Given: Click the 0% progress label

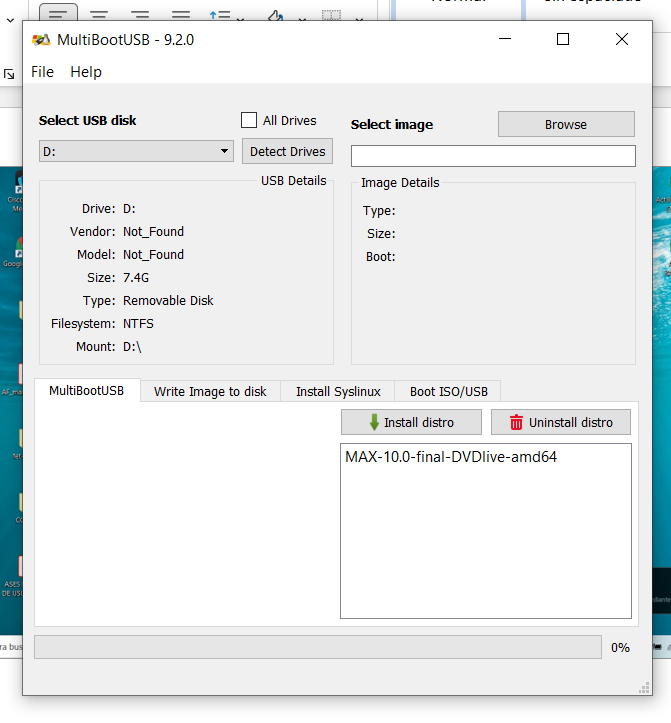Looking at the screenshot, I should [x=620, y=648].
